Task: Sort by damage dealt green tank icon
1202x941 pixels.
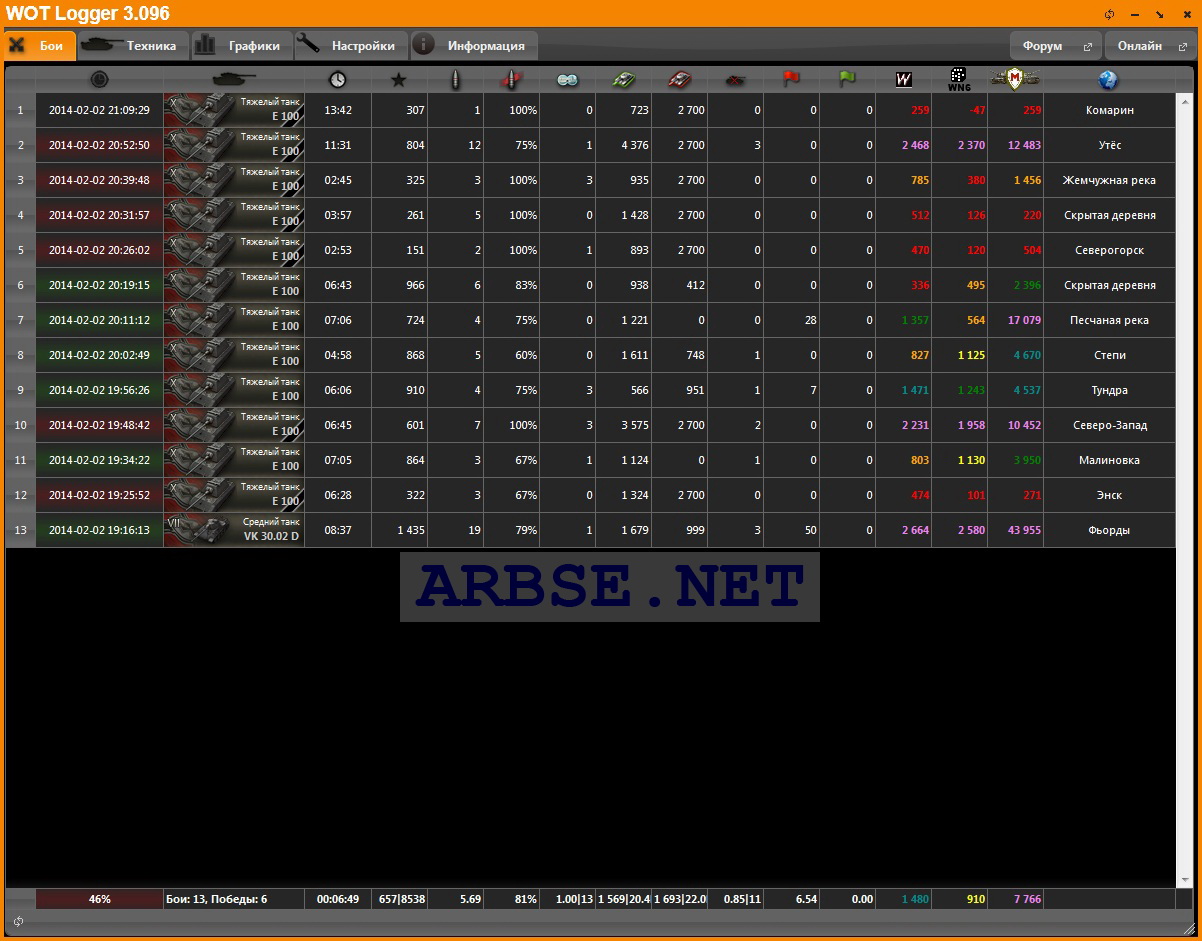Action: 624,79
